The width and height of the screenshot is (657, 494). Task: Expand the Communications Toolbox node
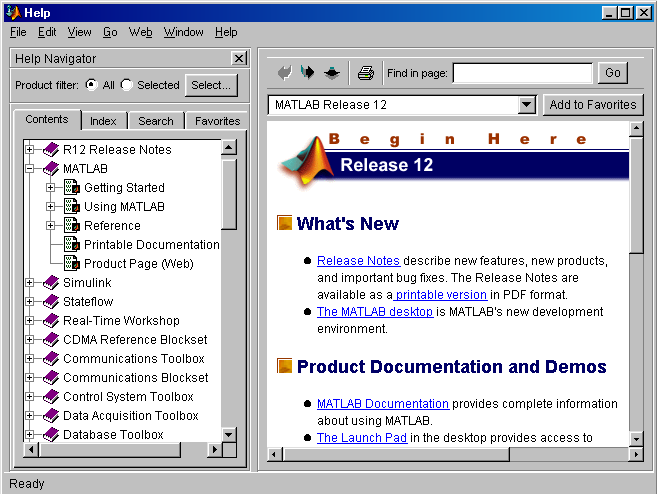click(30, 358)
